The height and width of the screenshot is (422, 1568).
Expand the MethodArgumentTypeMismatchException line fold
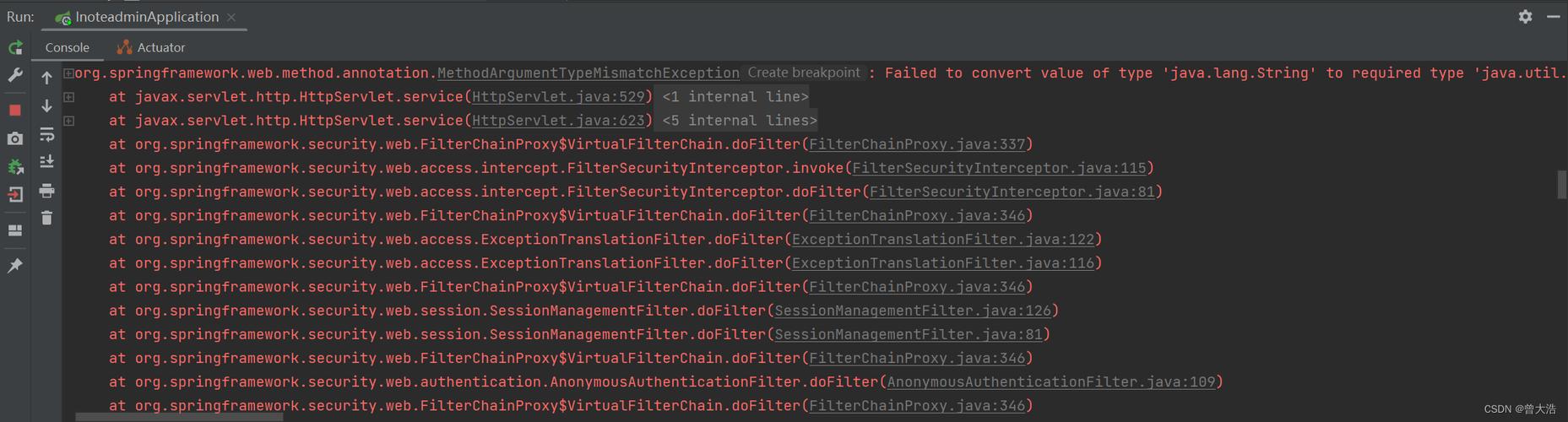[x=69, y=73]
